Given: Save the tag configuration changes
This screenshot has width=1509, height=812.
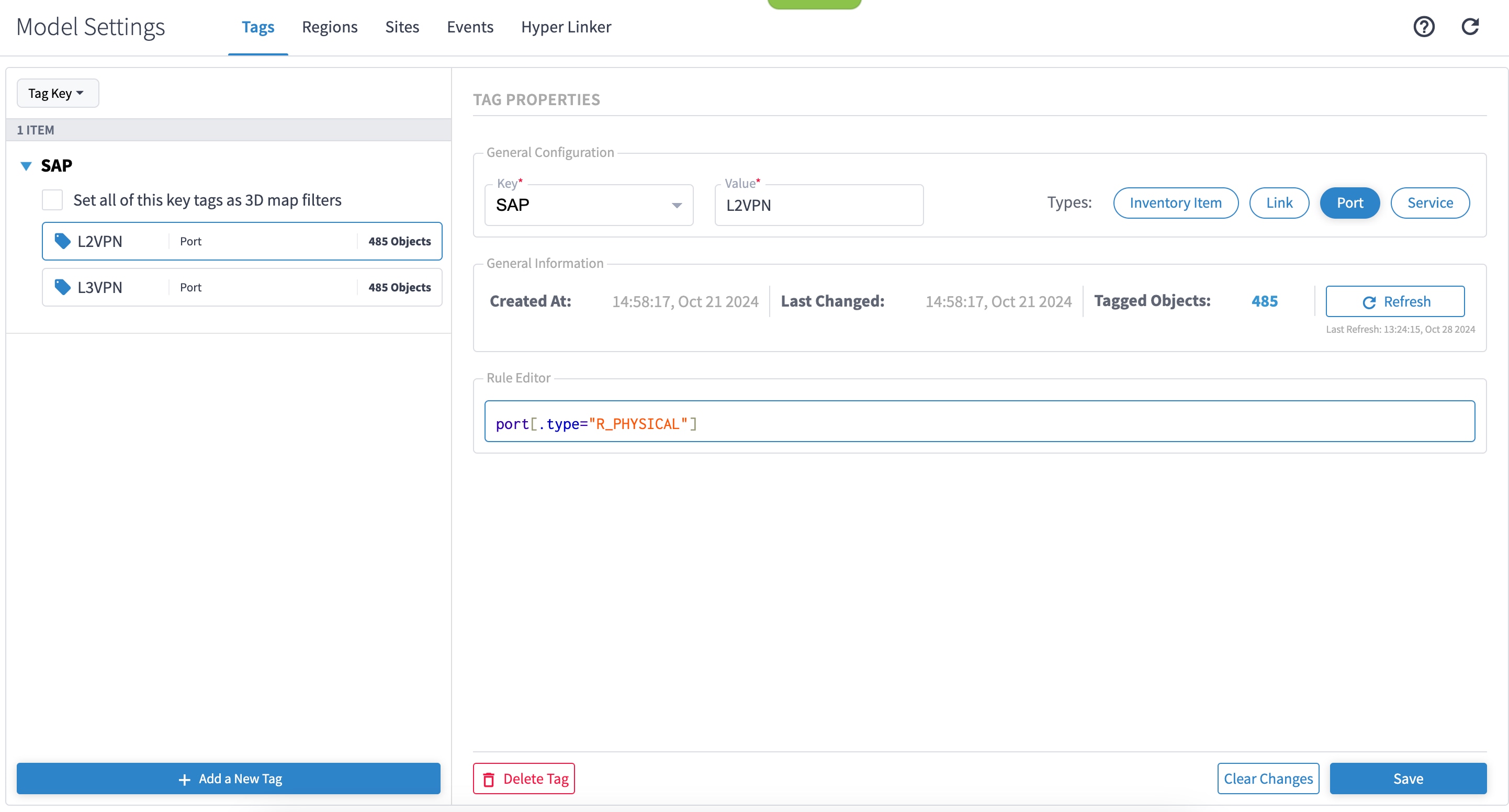Looking at the screenshot, I should [1408, 779].
